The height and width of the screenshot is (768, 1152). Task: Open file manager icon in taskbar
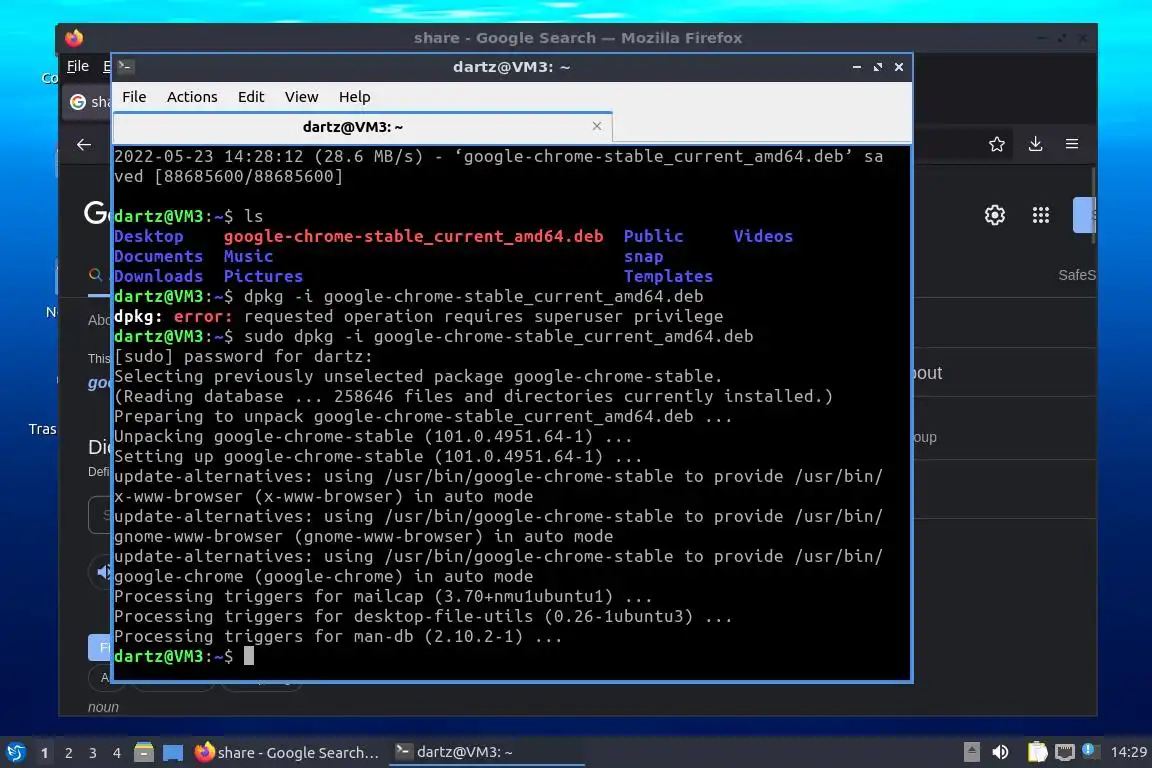pos(144,752)
